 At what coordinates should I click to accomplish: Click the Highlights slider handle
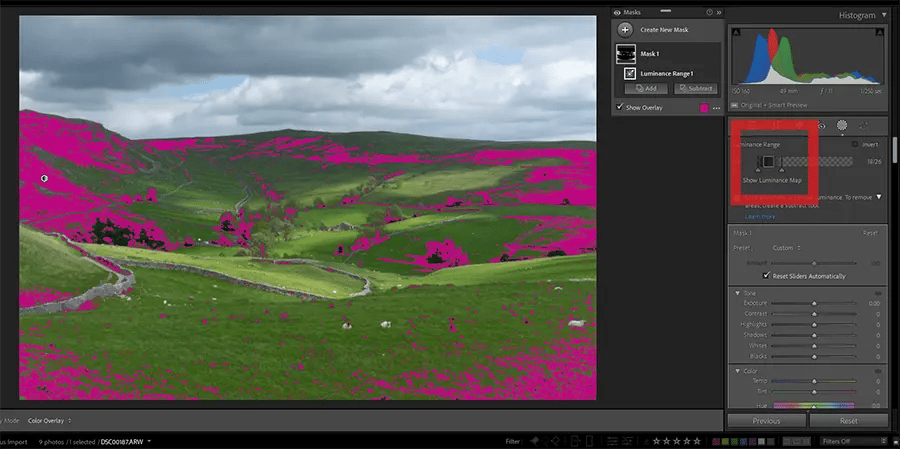pos(814,325)
